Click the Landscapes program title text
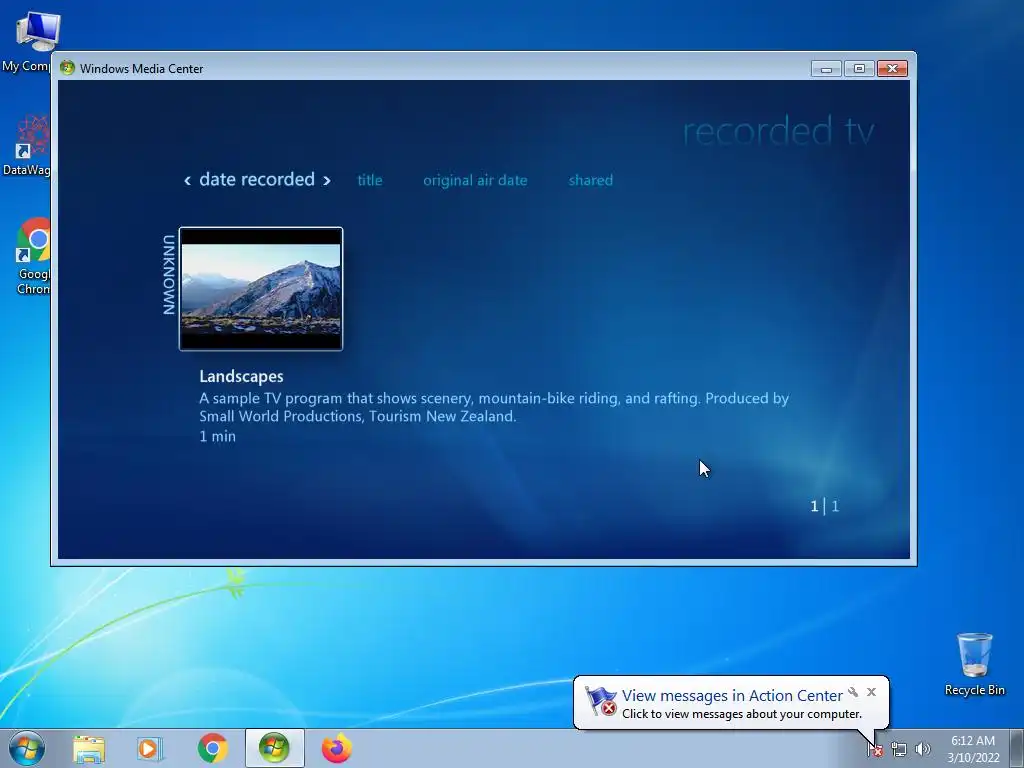 pyautogui.click(x=241, y=376)
